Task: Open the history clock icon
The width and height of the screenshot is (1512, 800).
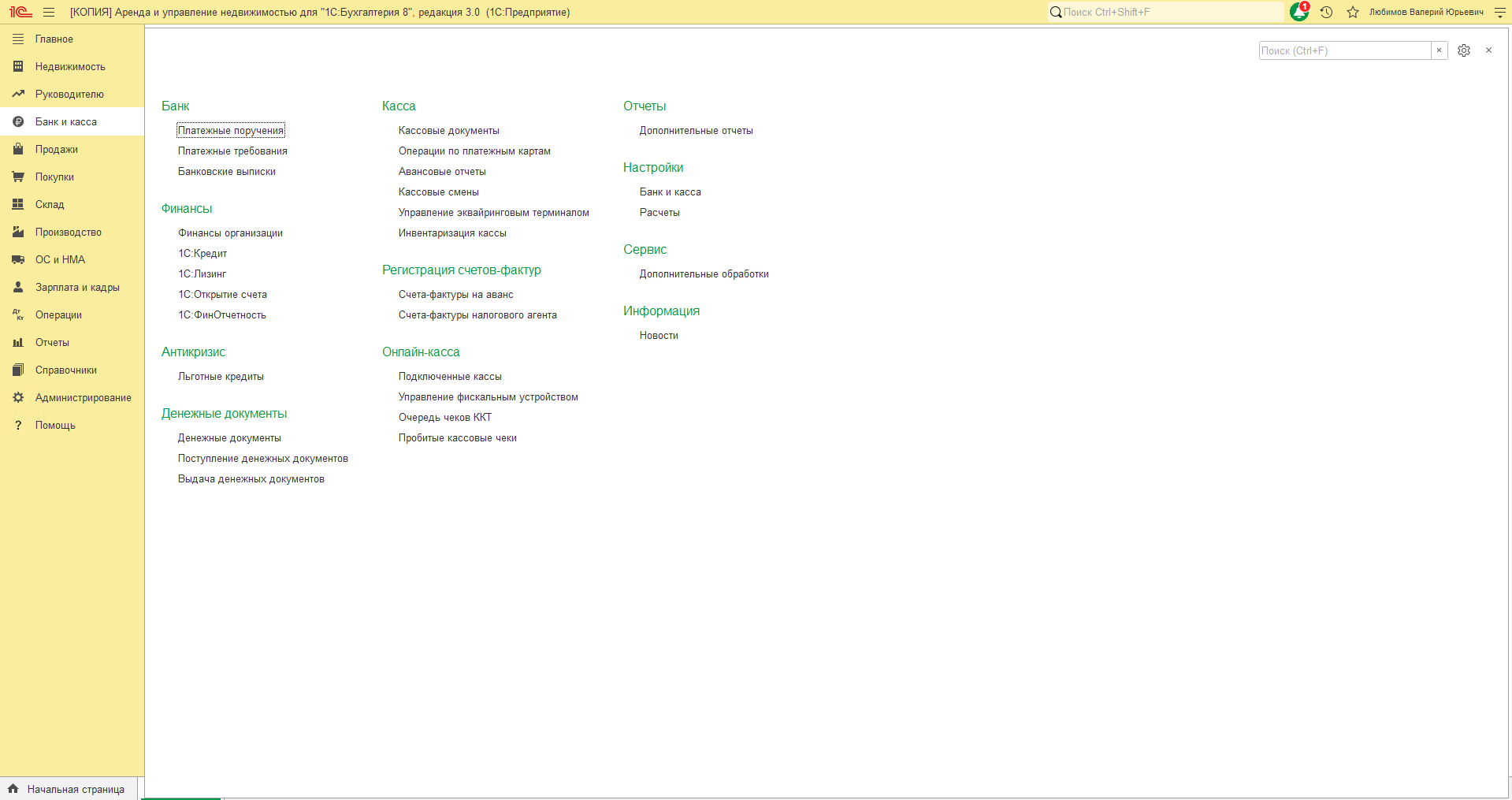Action: (x=1327, y=12)
